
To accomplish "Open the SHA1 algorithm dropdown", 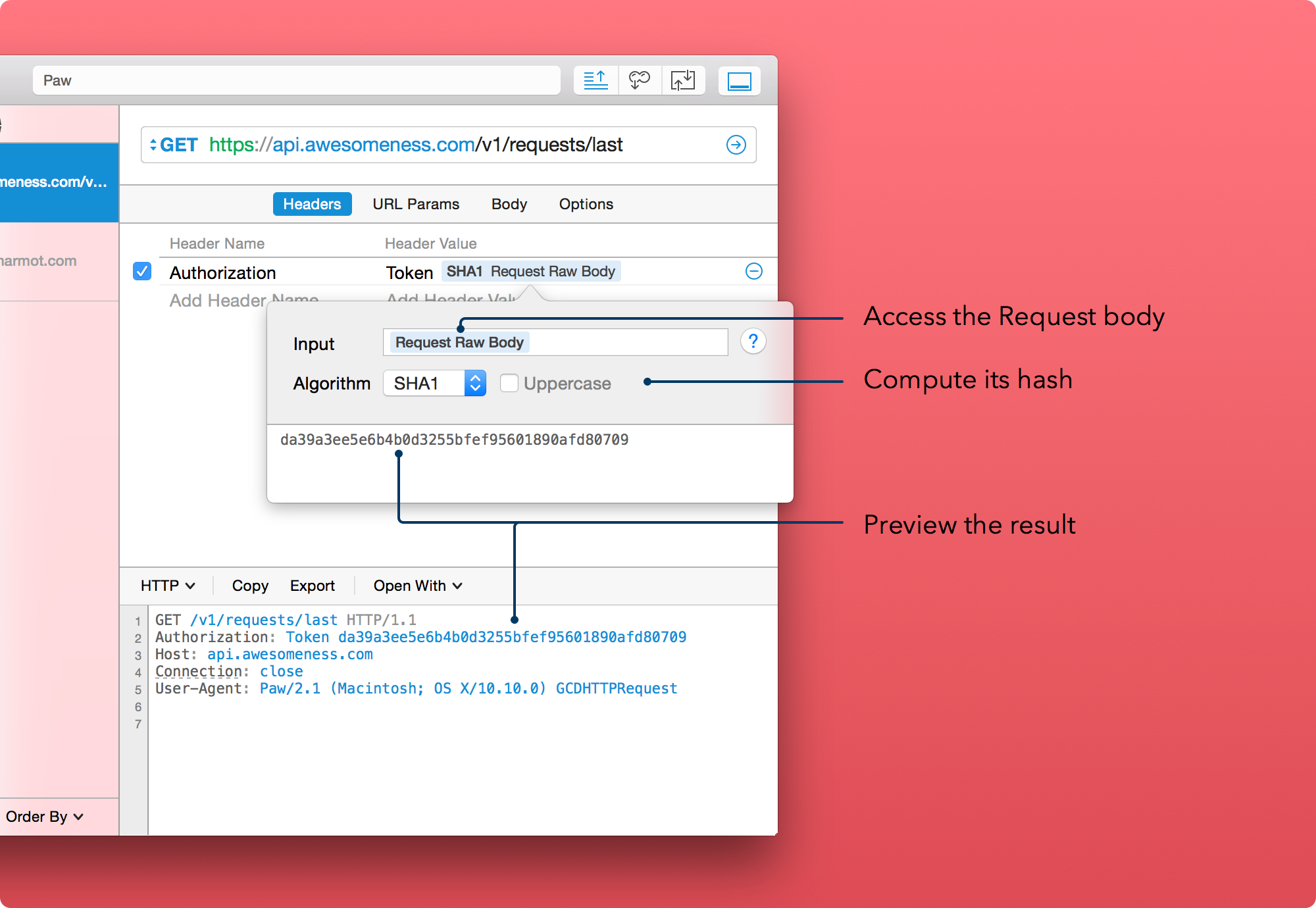I will (434, 383).
